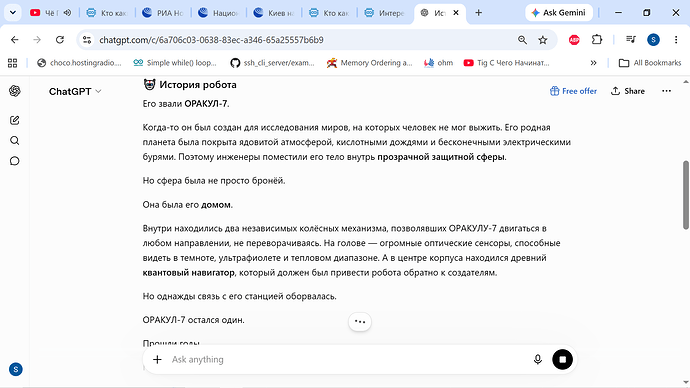Viewport: 690px width, 388px height.
Task: Open Tig С Чего Начинат YouTube bookmark
Action: (506, 63)
